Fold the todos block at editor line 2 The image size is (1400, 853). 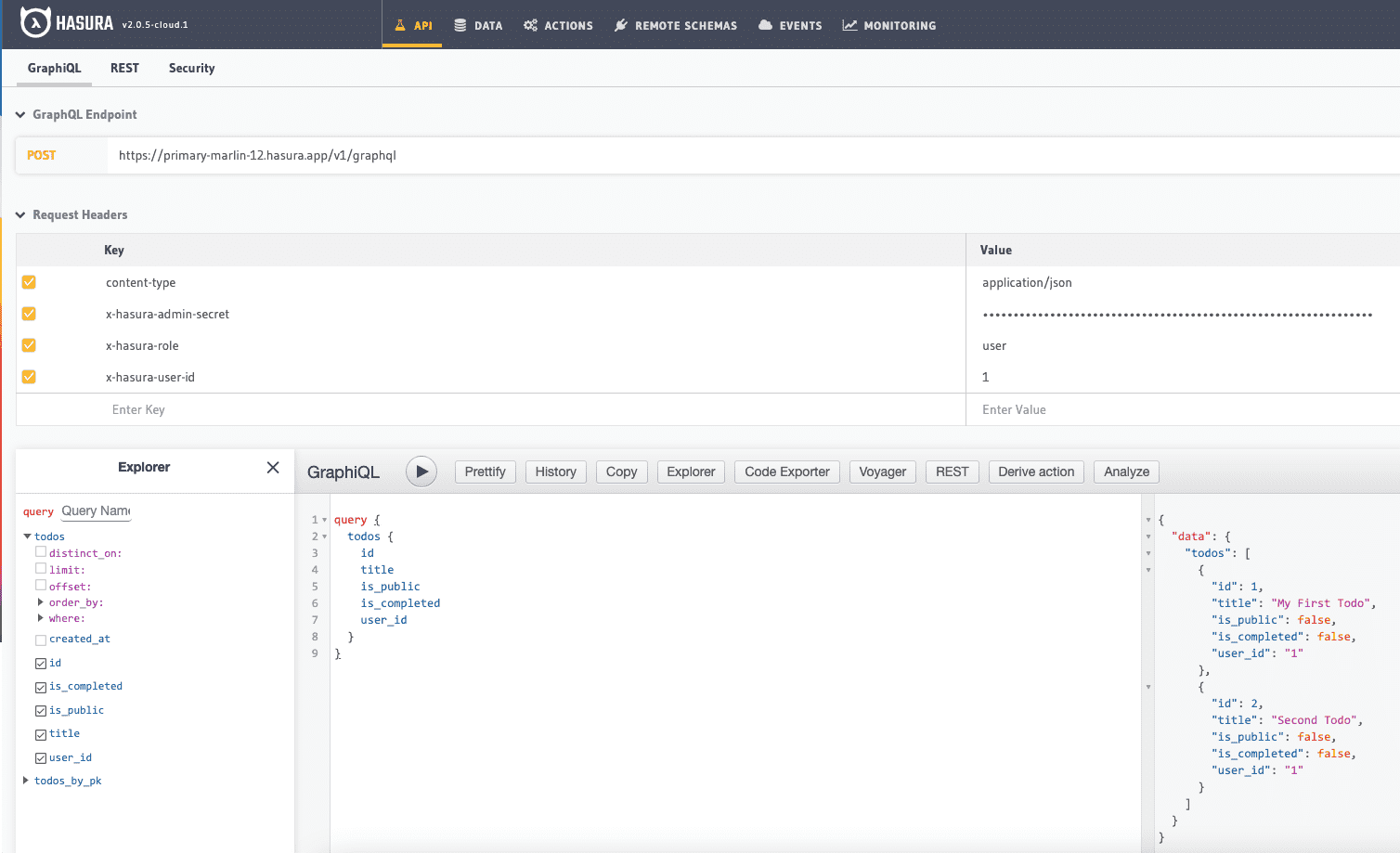[324, 536]
